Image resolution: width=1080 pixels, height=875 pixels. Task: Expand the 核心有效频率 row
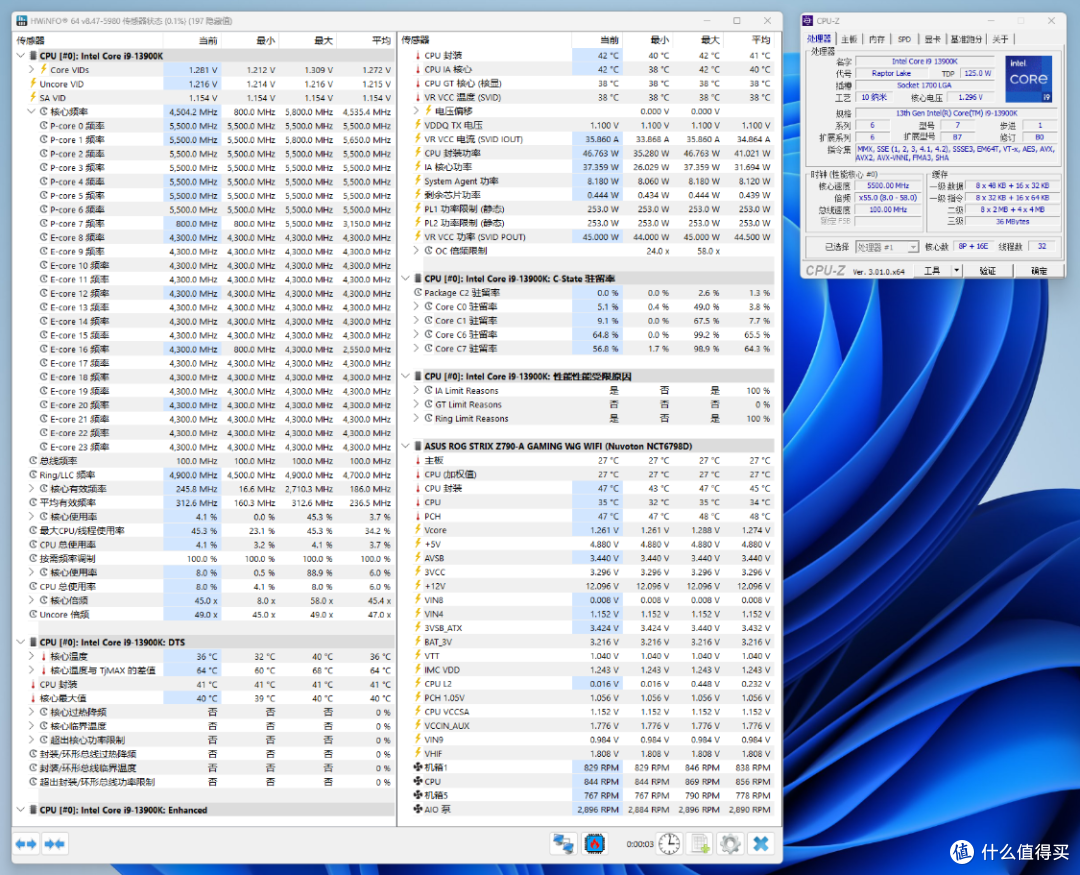(32, 488)
